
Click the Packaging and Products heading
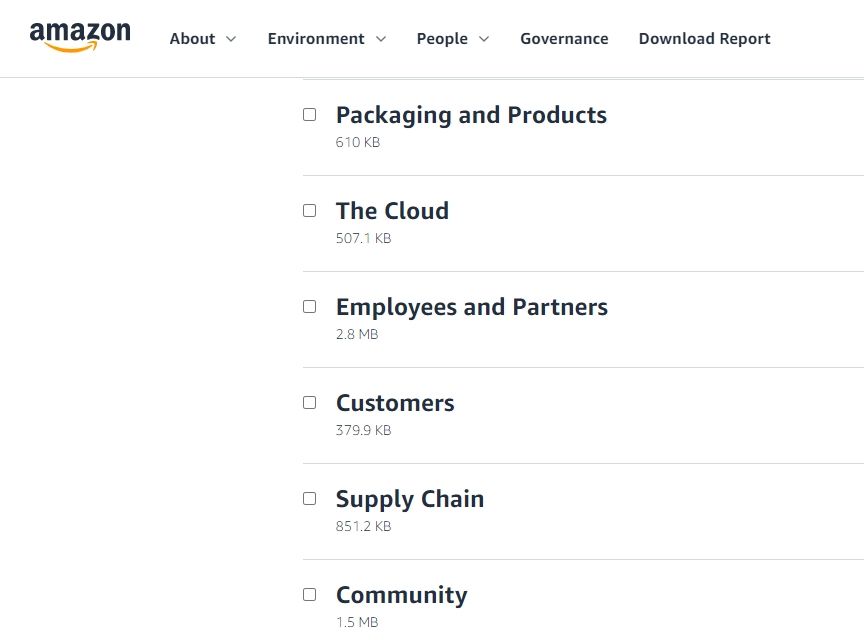pyautogui.click(x=471, y=115)
